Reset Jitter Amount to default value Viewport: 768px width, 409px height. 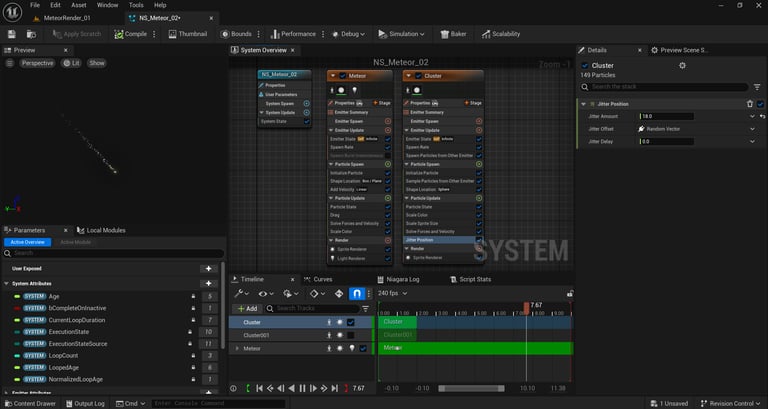(x=763, y=116)
